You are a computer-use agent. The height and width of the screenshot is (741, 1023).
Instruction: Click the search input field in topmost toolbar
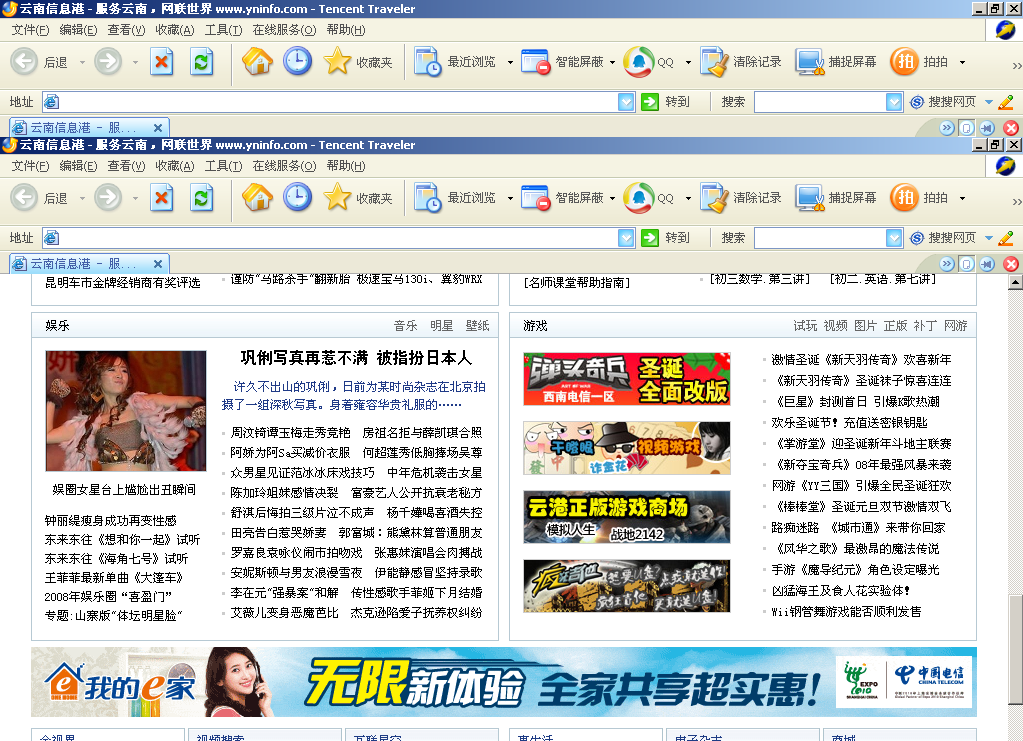820,102
